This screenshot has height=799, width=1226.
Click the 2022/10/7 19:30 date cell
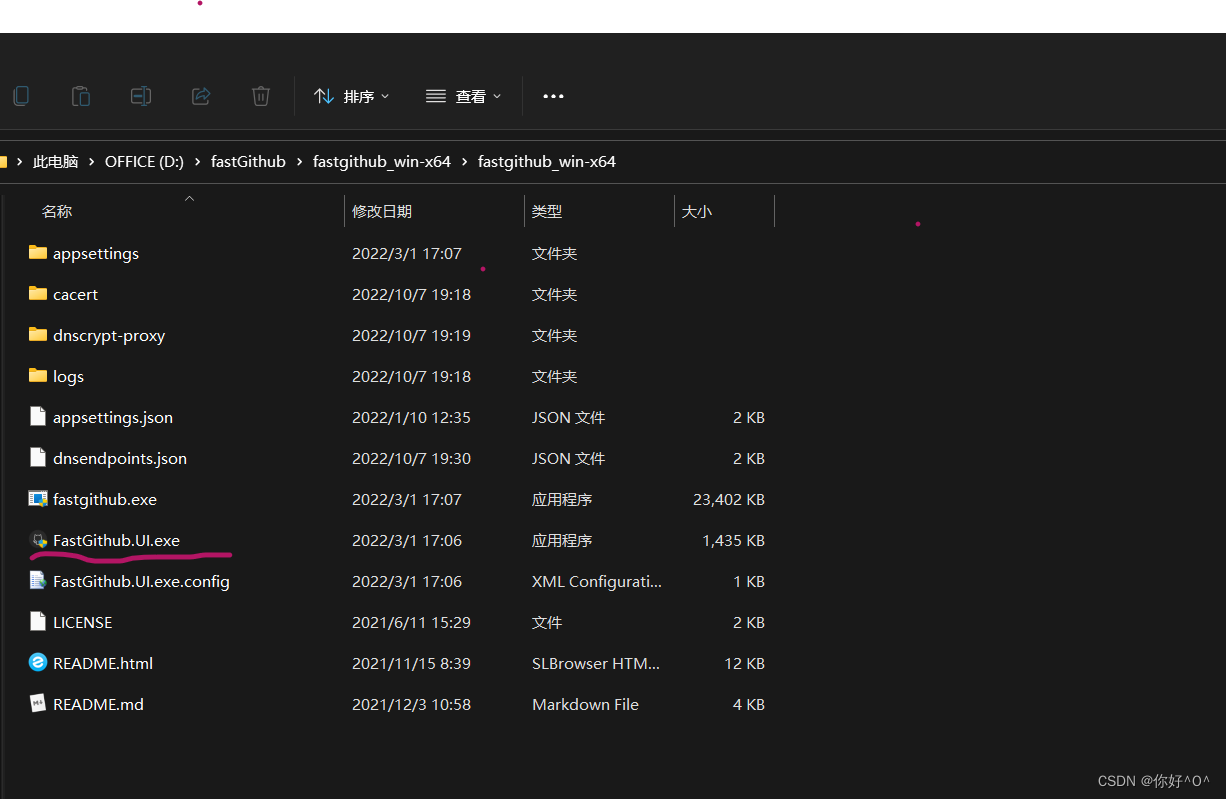coord(411,458)
